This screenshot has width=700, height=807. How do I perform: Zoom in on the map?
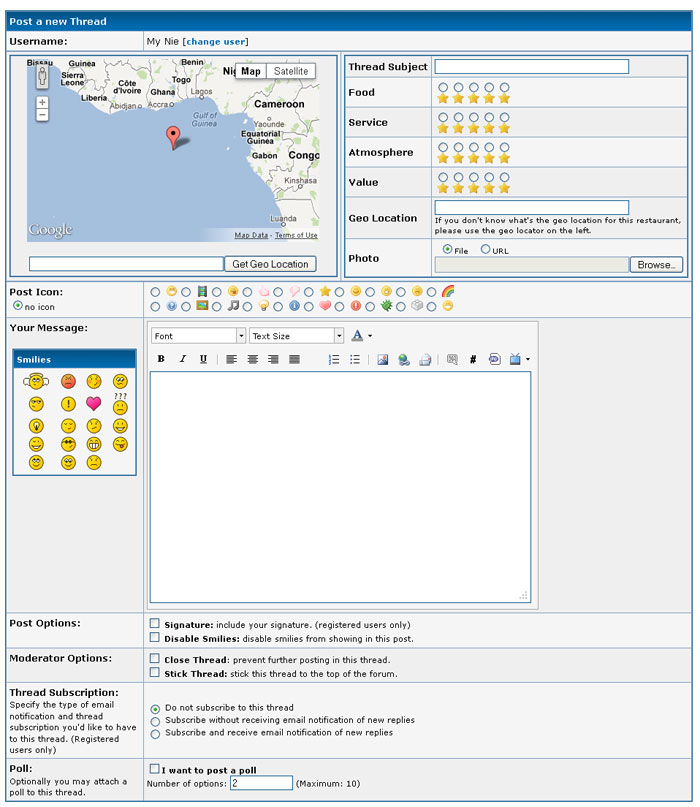pos(42,102)
